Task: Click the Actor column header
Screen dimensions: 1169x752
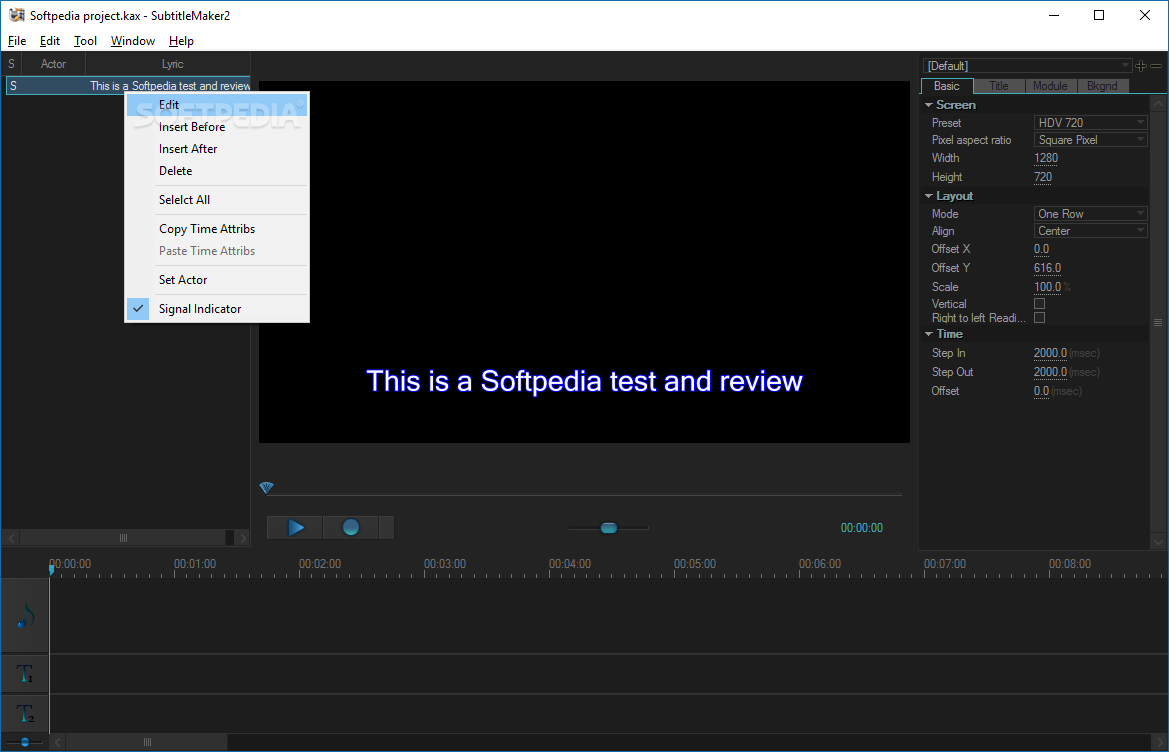Action: [x=53, y=64]
